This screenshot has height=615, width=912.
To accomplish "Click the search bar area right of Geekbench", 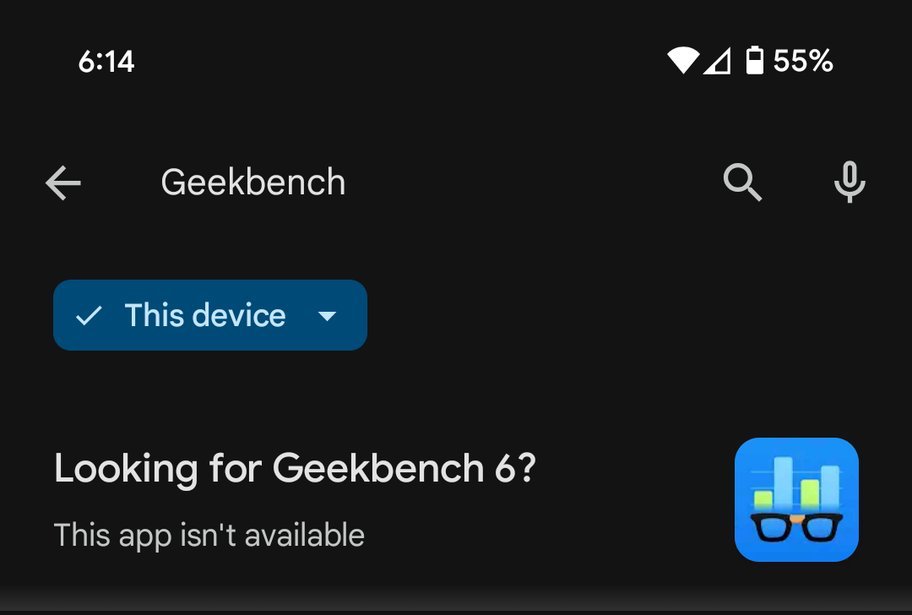I will pyautogui.click(x=530, y=183).
